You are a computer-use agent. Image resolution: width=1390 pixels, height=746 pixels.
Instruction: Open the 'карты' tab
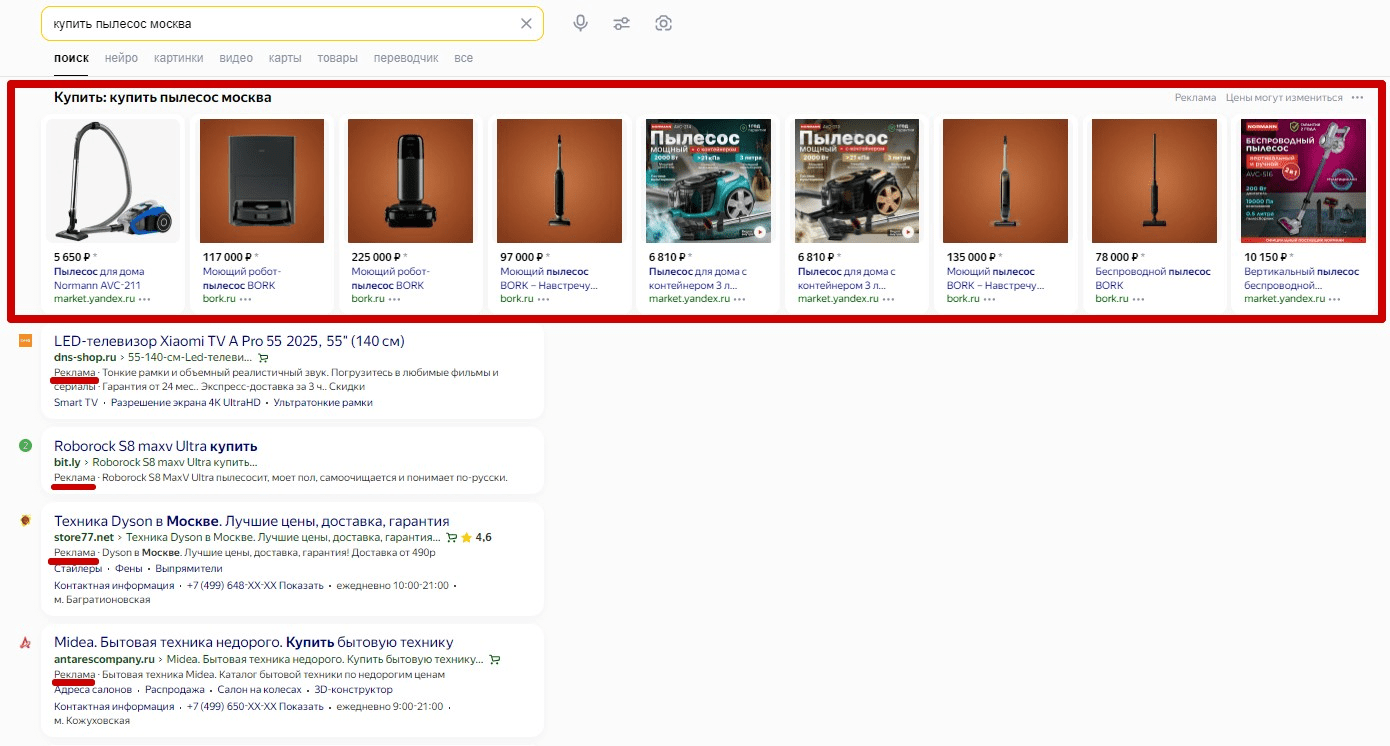point(285,58)
